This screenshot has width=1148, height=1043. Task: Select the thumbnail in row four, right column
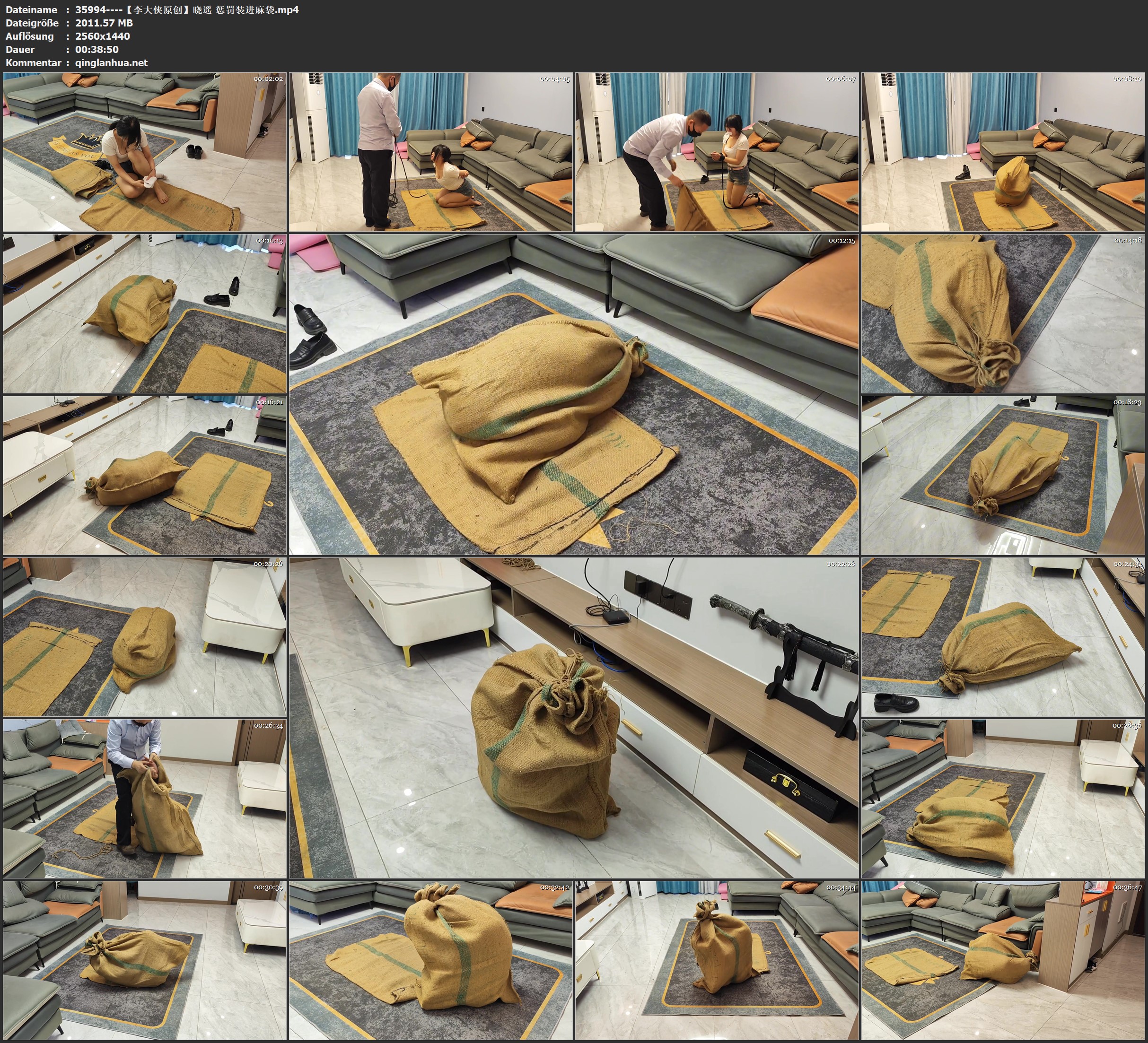tap(1003, 637)
